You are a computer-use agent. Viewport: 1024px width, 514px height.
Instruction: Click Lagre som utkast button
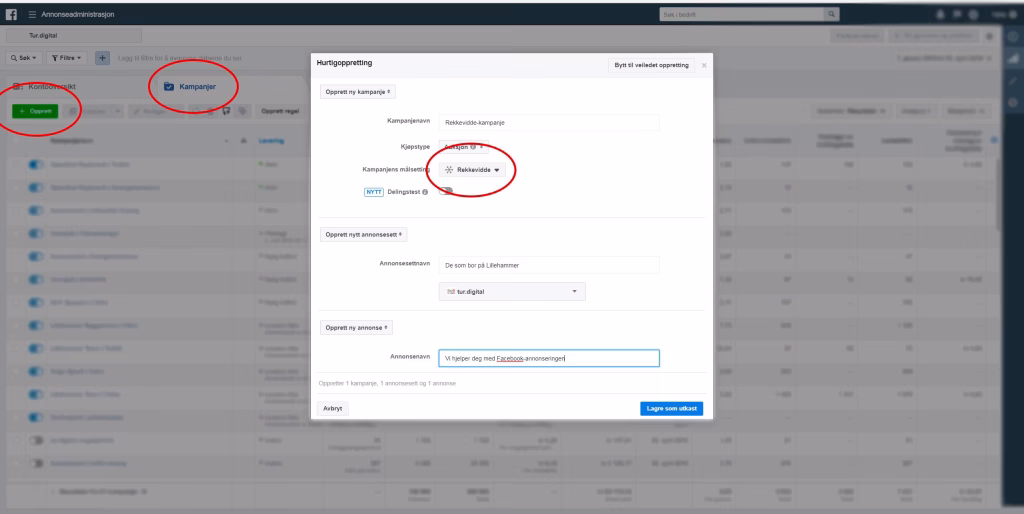point(671,408)
